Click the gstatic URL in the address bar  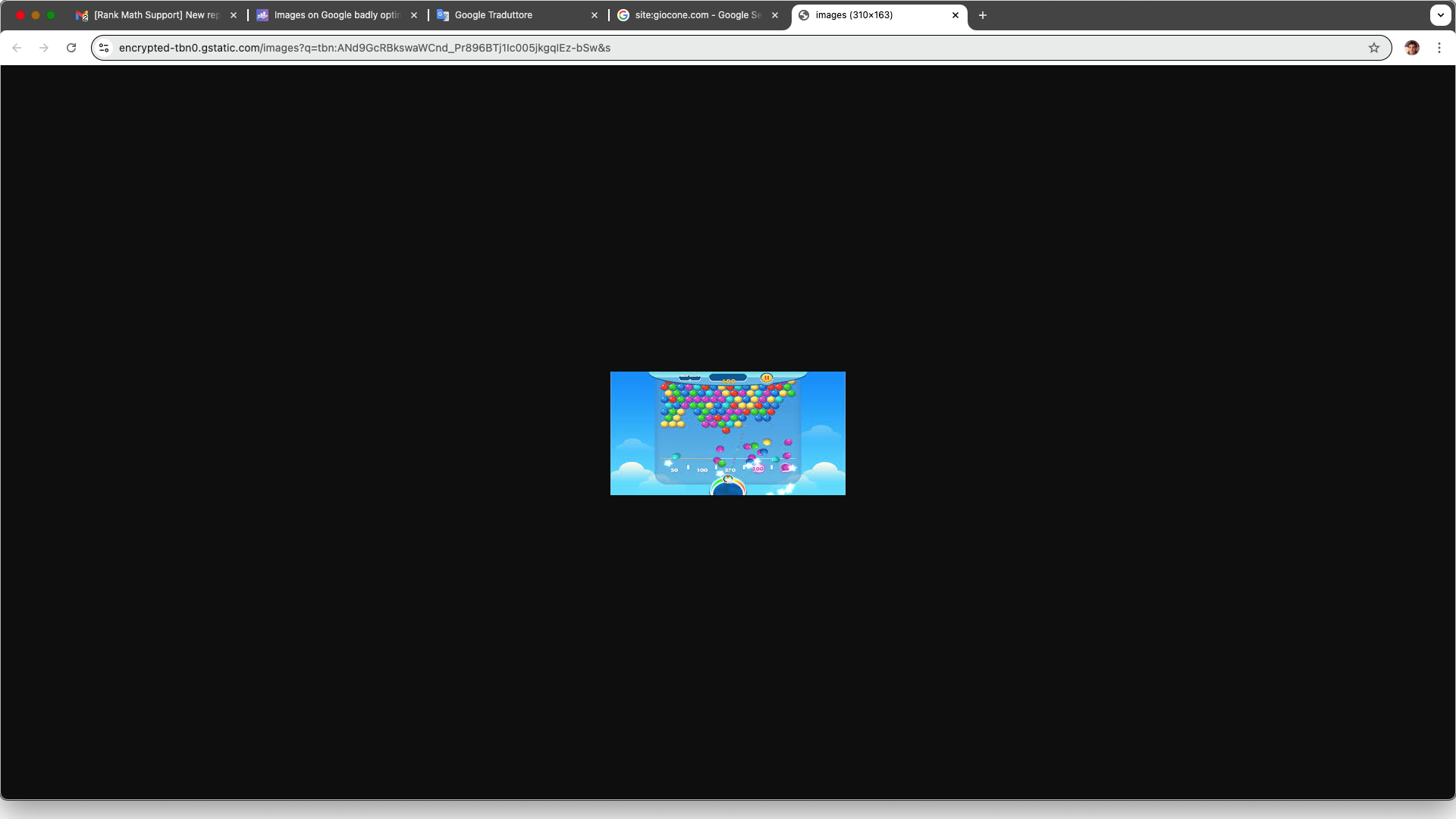pyautogui.click(x=365, y=48)
